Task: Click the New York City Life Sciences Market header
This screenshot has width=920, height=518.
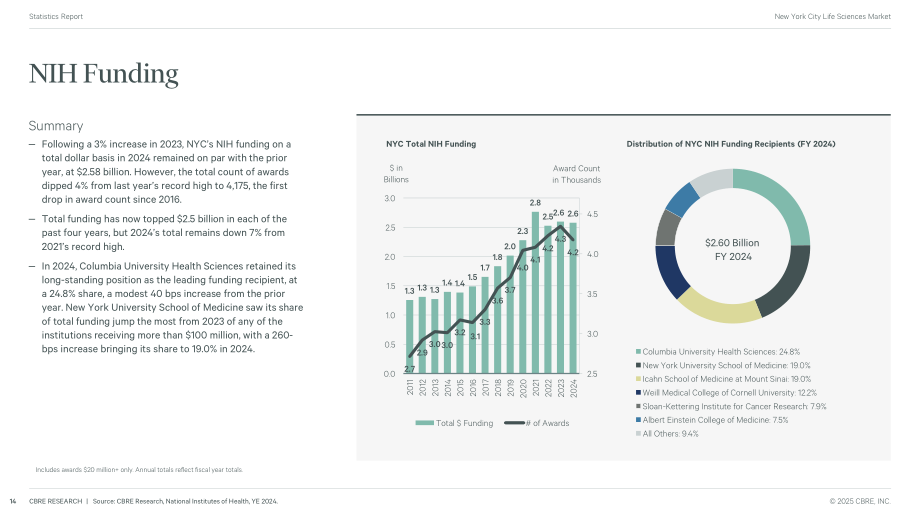Action: point(832,16)
